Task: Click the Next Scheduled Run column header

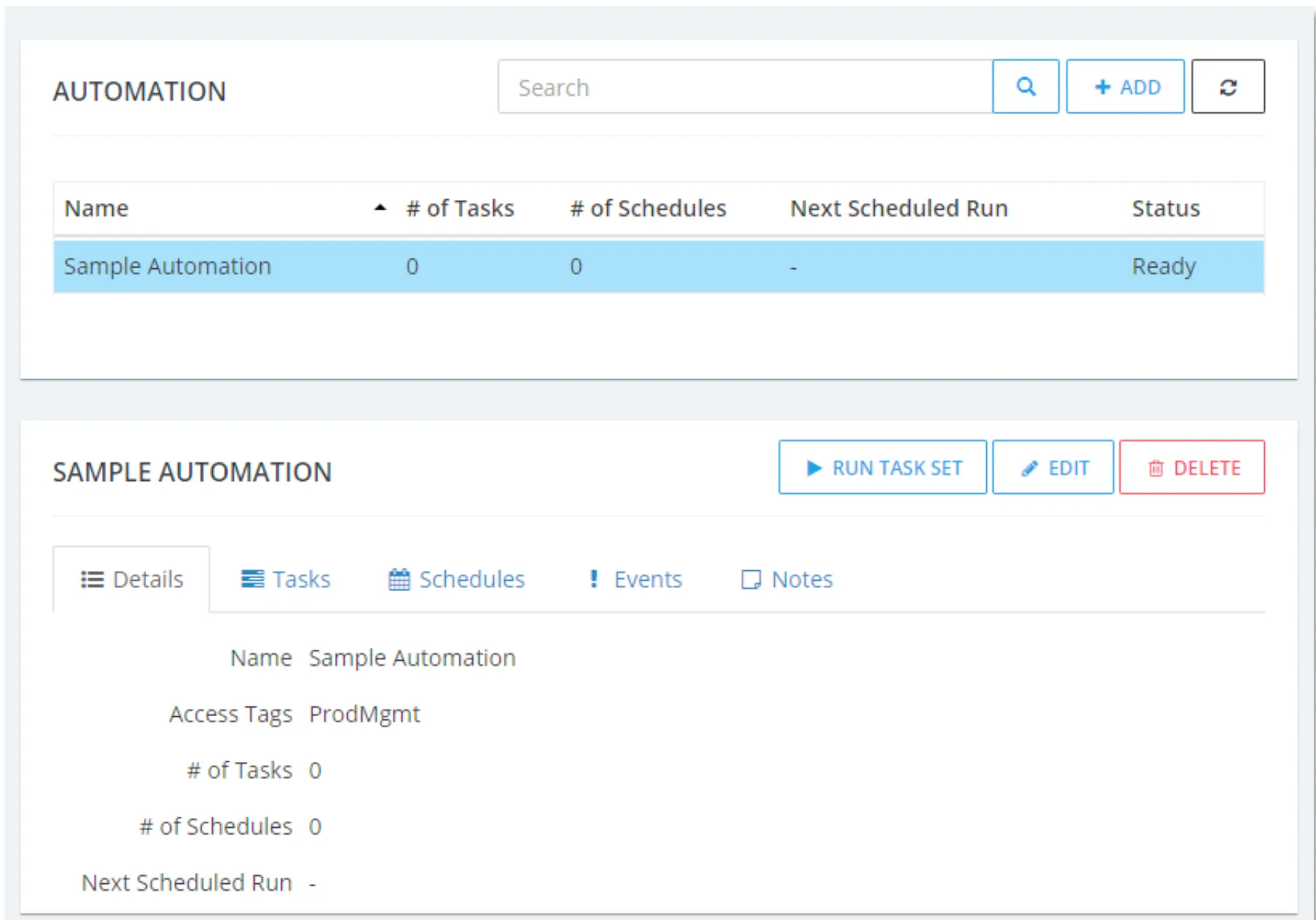Action: pyautogui.click(x=899, y=208)
